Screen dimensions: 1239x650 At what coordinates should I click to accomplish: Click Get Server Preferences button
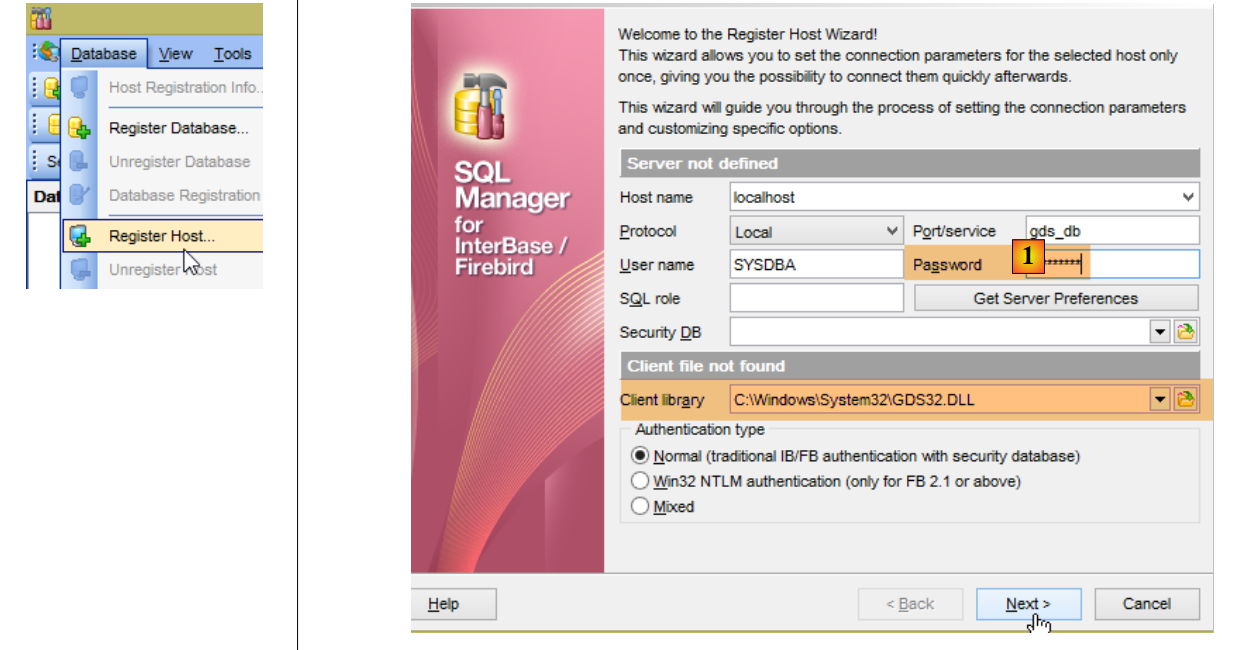tap(1055, 298)
